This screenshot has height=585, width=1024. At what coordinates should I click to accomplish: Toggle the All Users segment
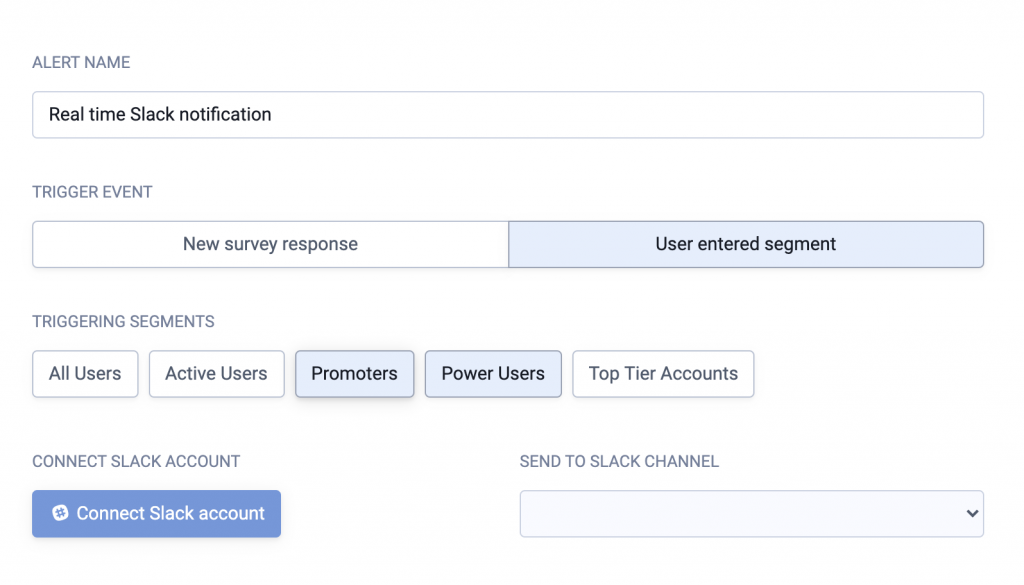[x=85, y=374]
